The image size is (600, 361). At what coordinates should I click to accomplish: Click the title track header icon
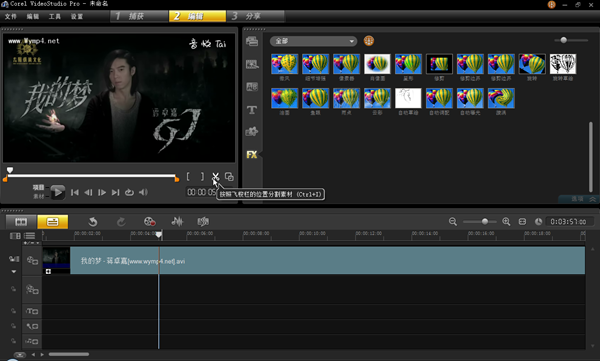tap(32, 311)
